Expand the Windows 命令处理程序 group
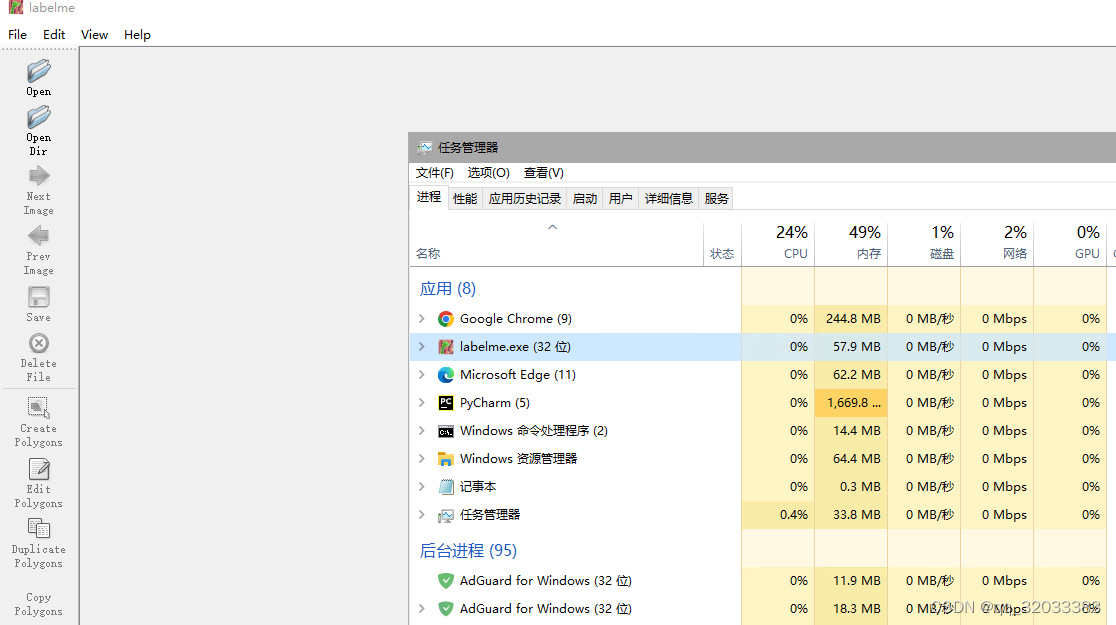1116x625 pixels. coord(421,431)
